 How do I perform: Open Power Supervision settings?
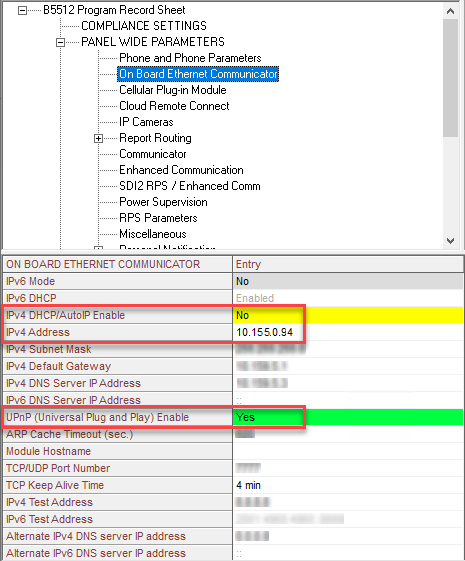[163, 202]
